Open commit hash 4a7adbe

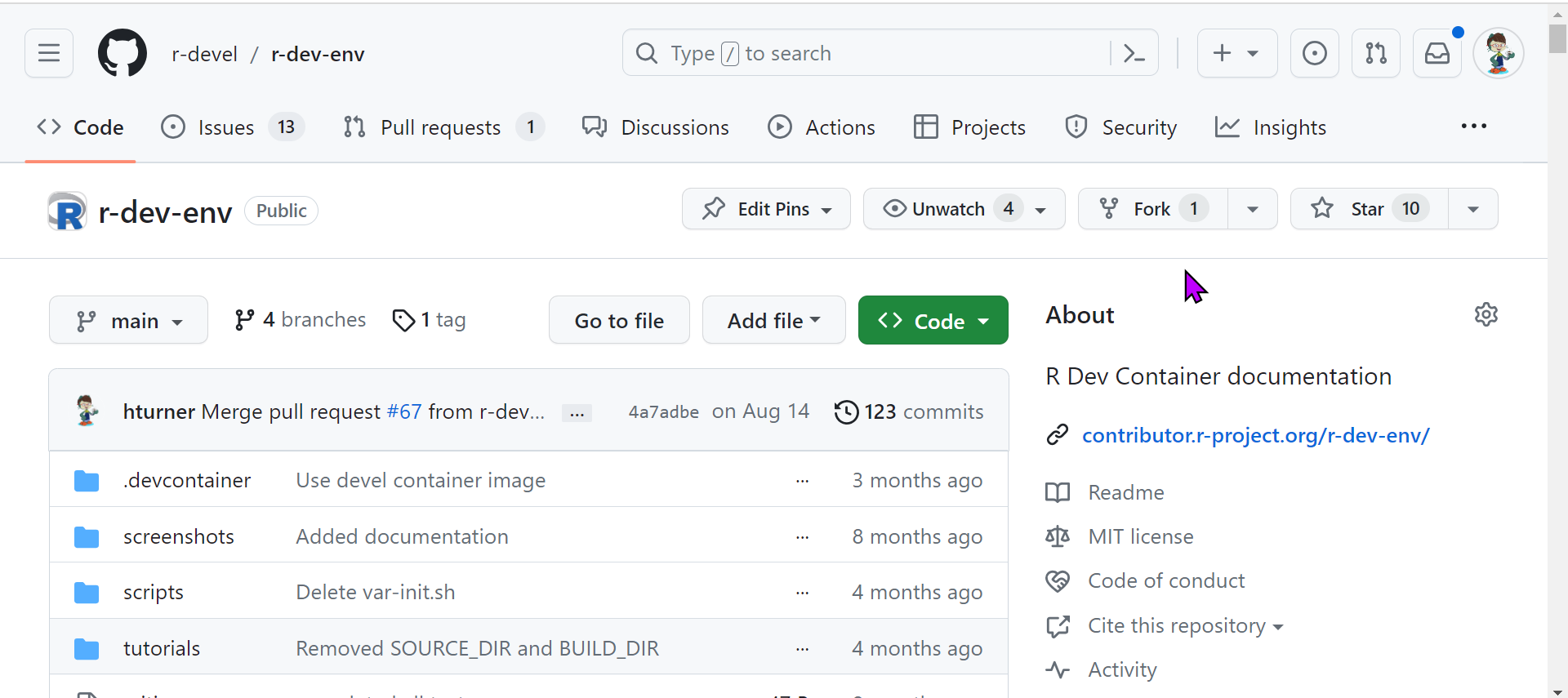[663, 411]
